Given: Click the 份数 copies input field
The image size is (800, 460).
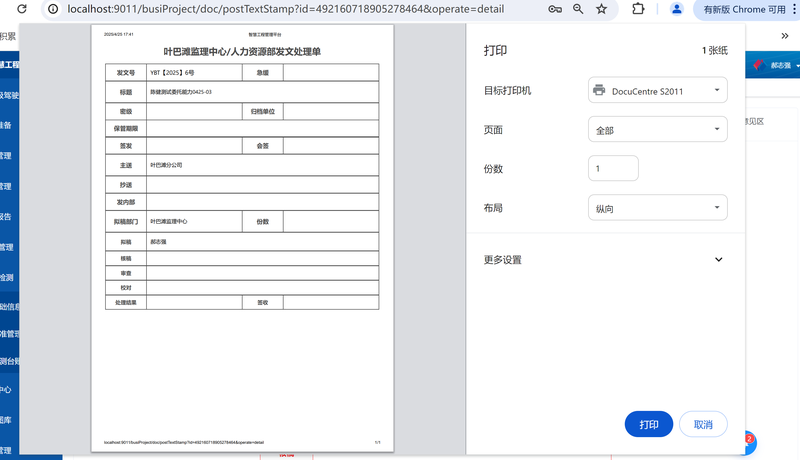Looking at the screenshot, I should (x=613, y=169).
